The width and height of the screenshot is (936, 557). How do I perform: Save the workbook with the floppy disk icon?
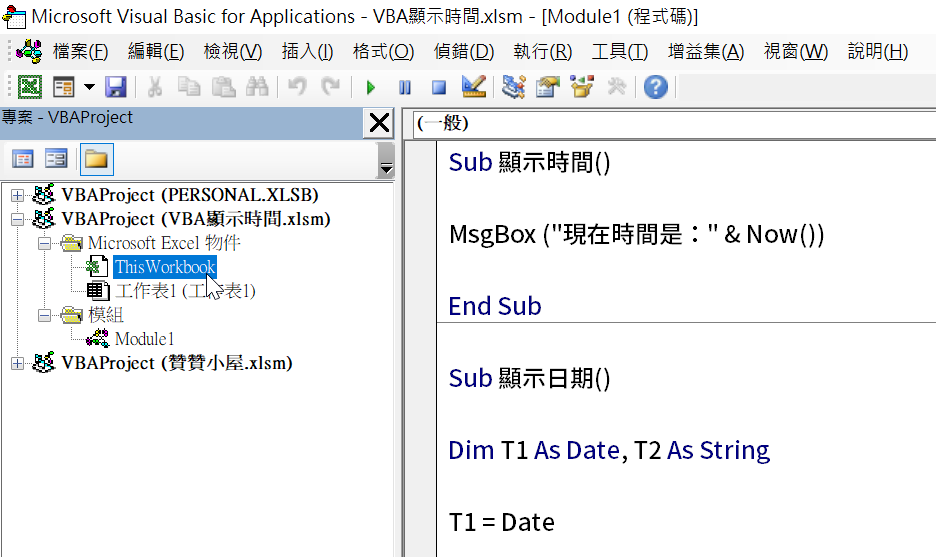click(115, 87)
